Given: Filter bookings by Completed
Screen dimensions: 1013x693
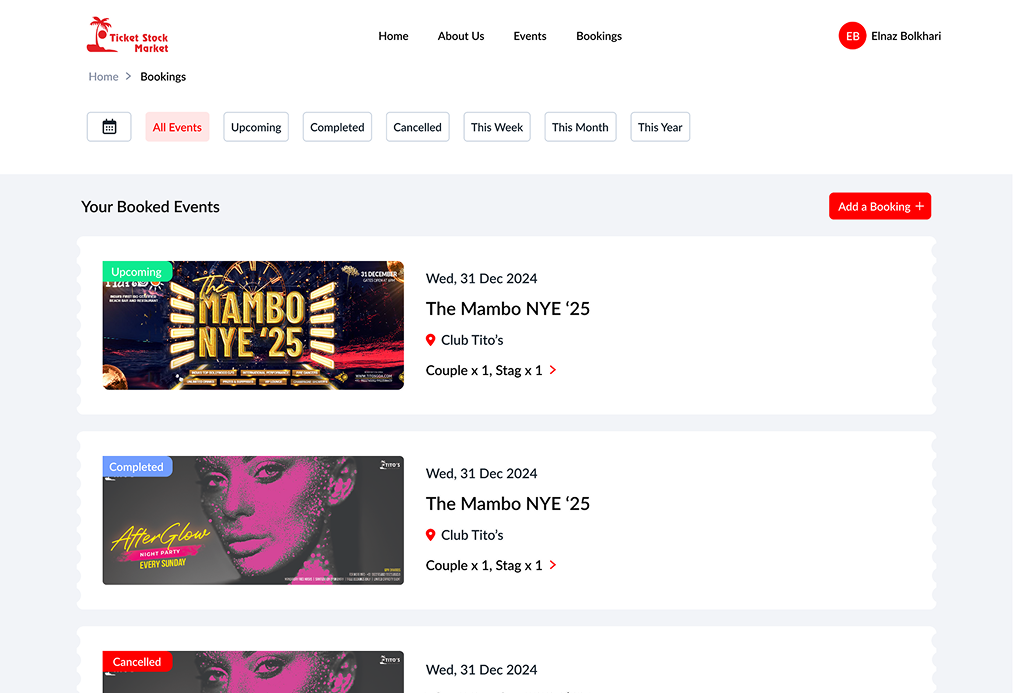Looking at the screenshot, I should (x=337, y=127).
